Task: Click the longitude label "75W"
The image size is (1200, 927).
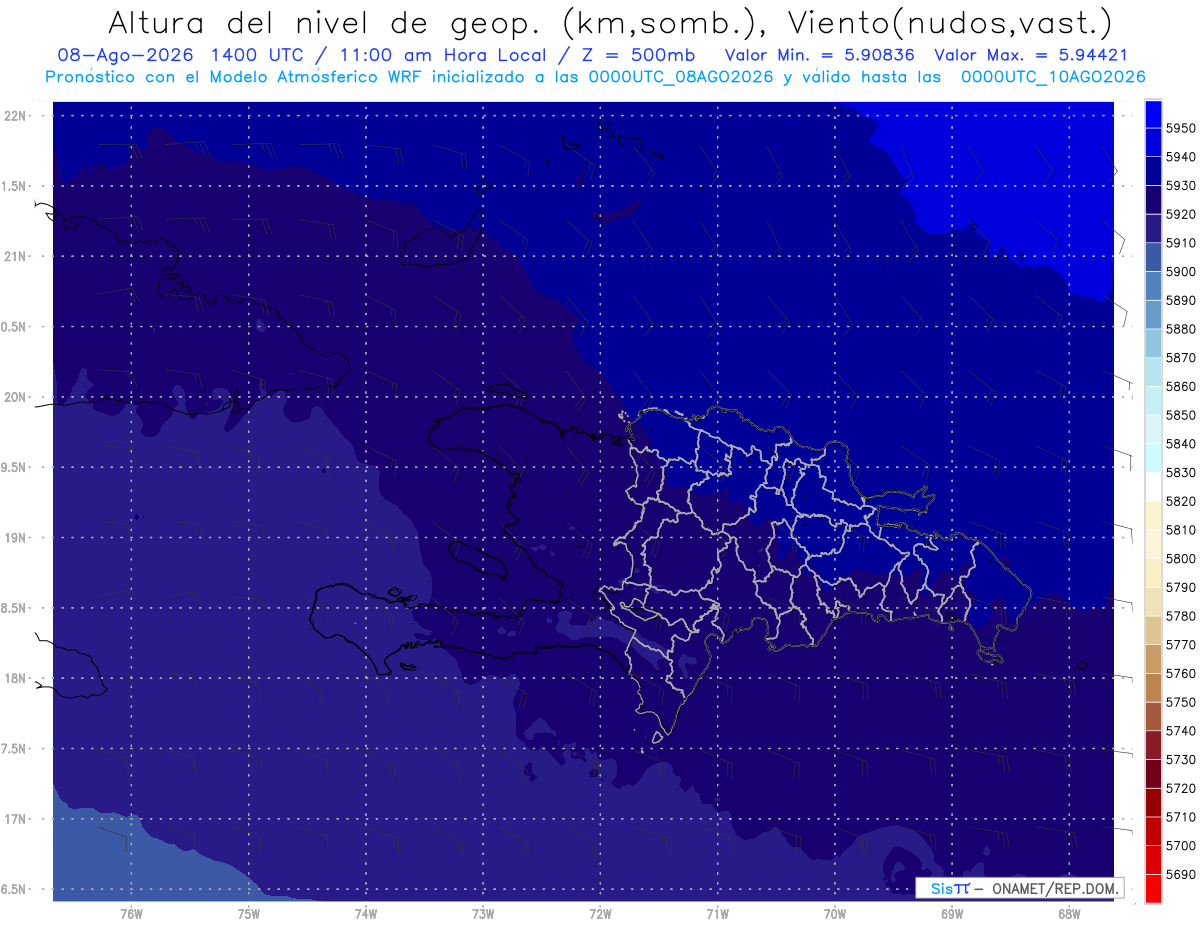Action: (x=249, y=913)
